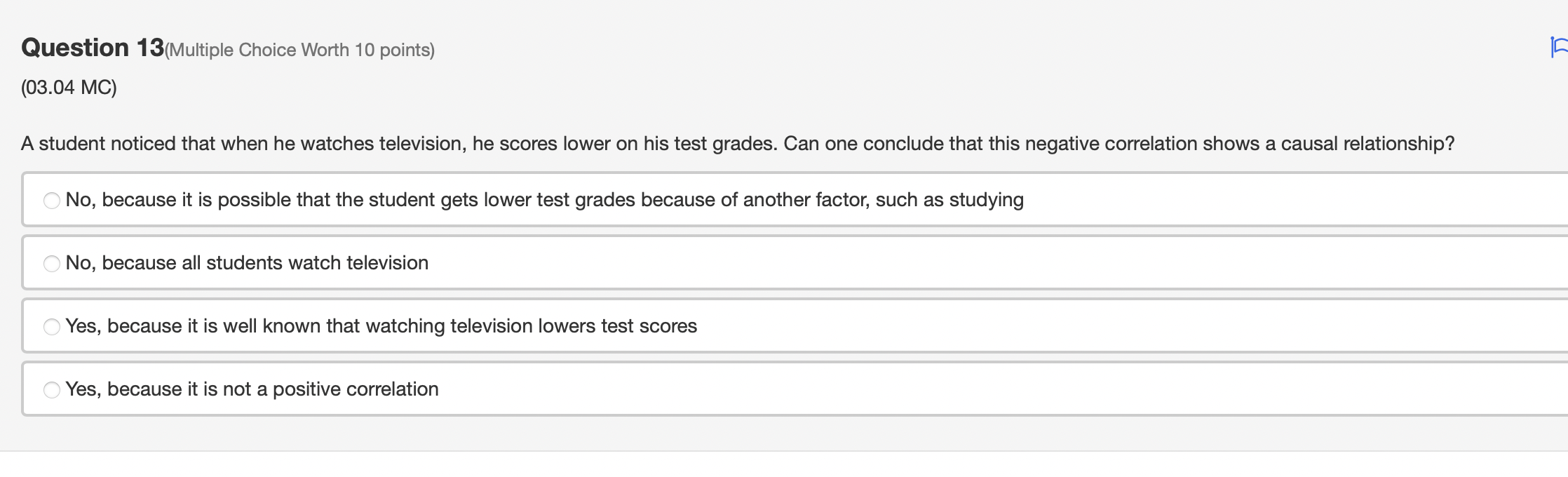
Task: Select the radio button for the "another factor, such as studying" answer
Action: pyautogui.click(x=52, y=201)
